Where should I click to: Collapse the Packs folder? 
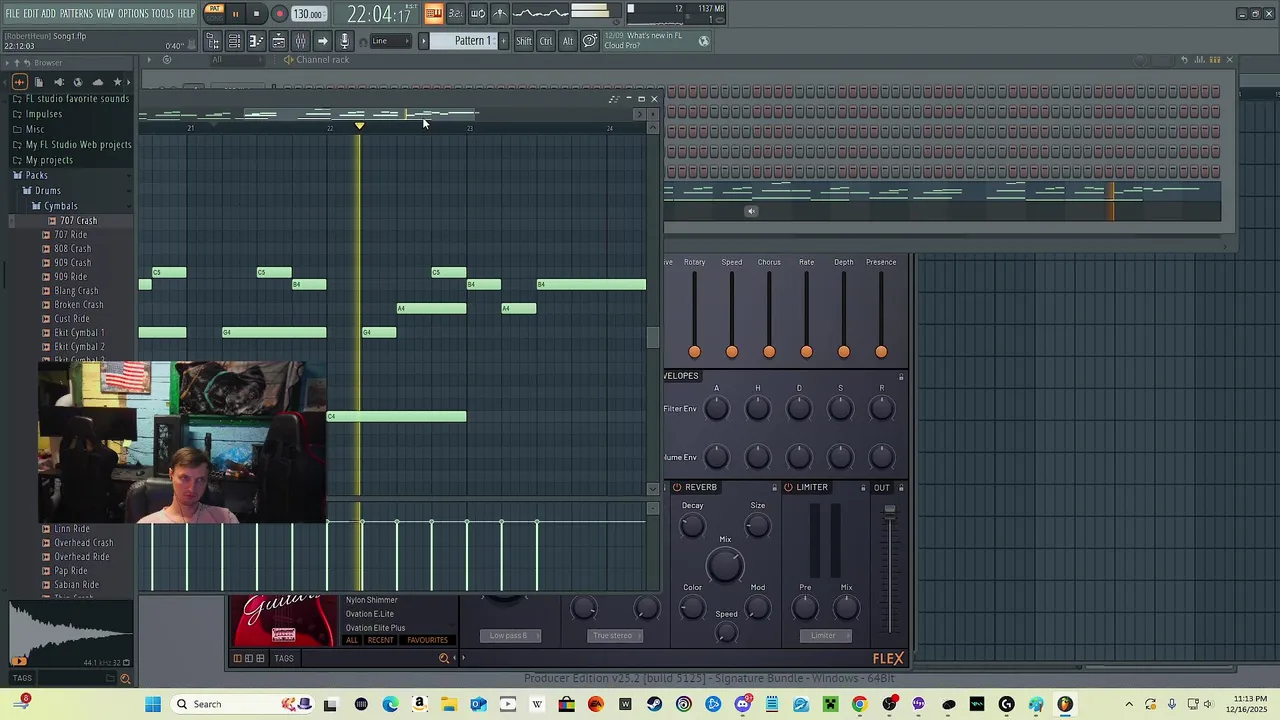(31, 175)
